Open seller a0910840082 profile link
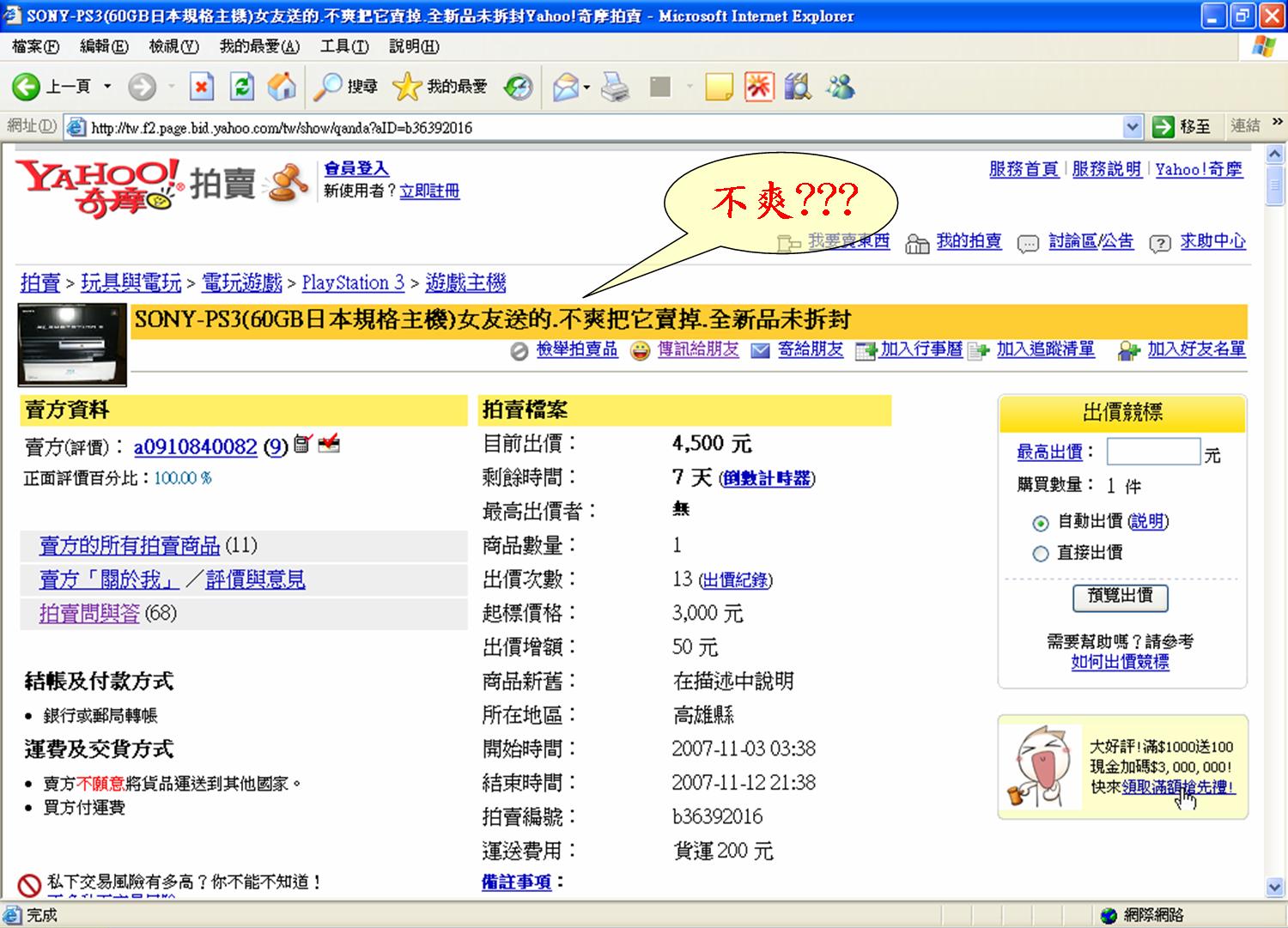 click(195, 446)
